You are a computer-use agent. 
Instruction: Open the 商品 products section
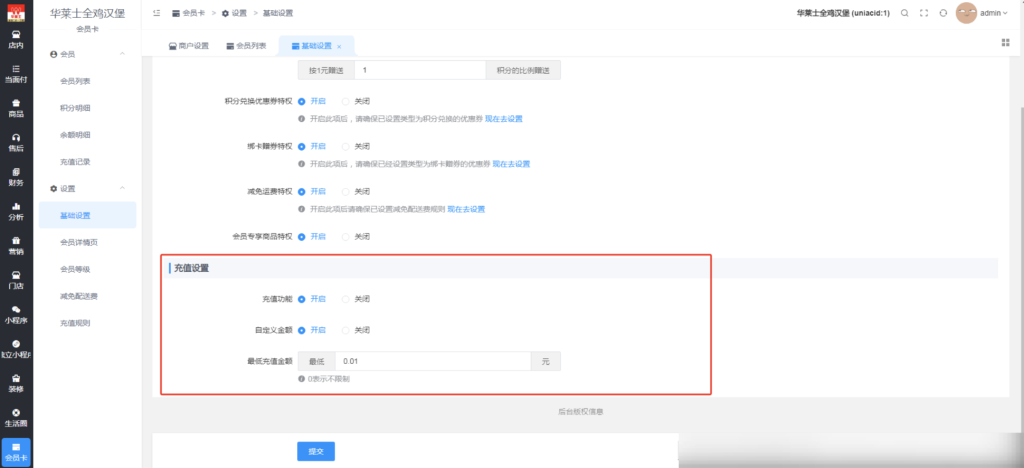(x=16, y=108)
